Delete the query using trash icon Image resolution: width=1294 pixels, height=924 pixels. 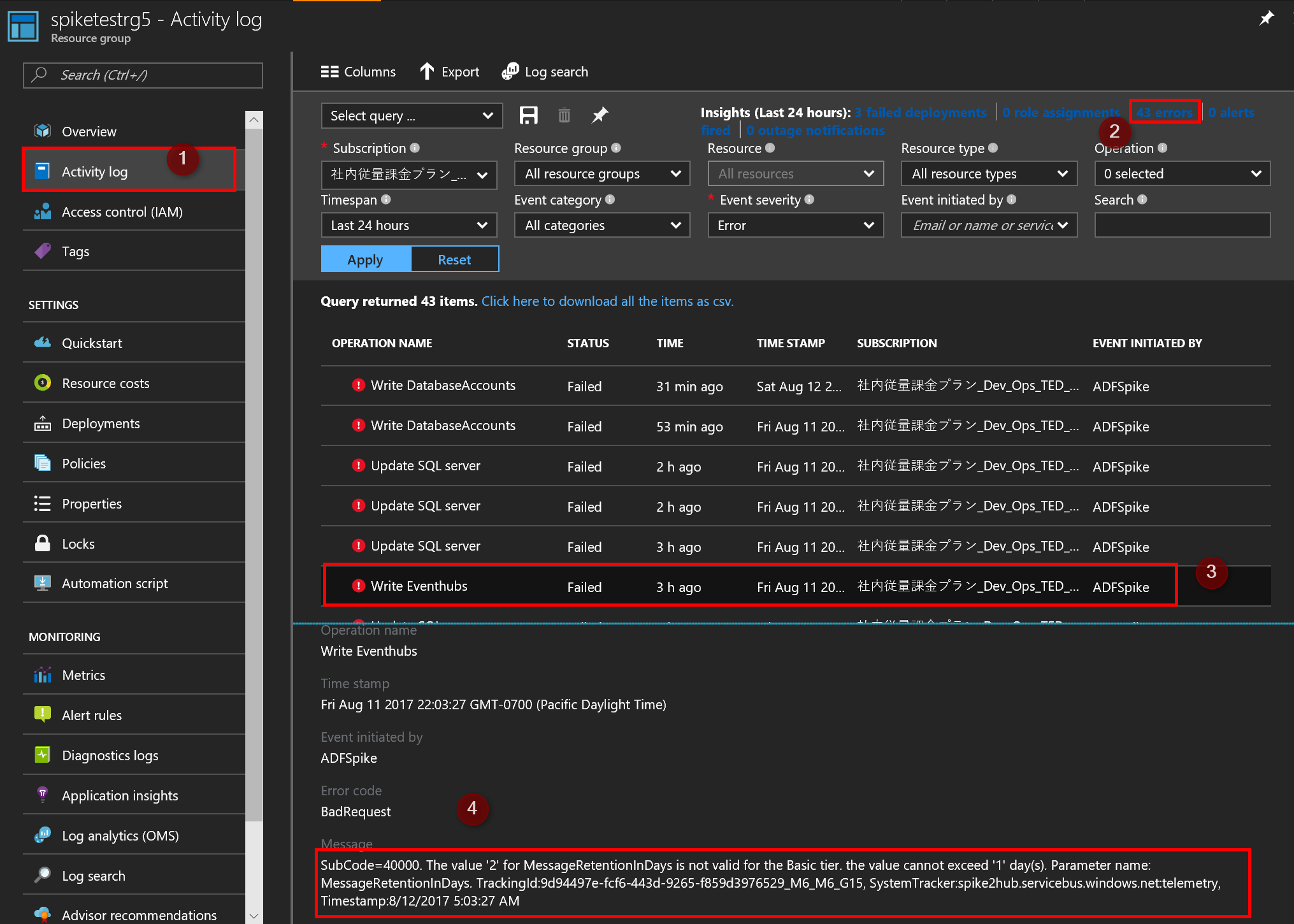564,115
